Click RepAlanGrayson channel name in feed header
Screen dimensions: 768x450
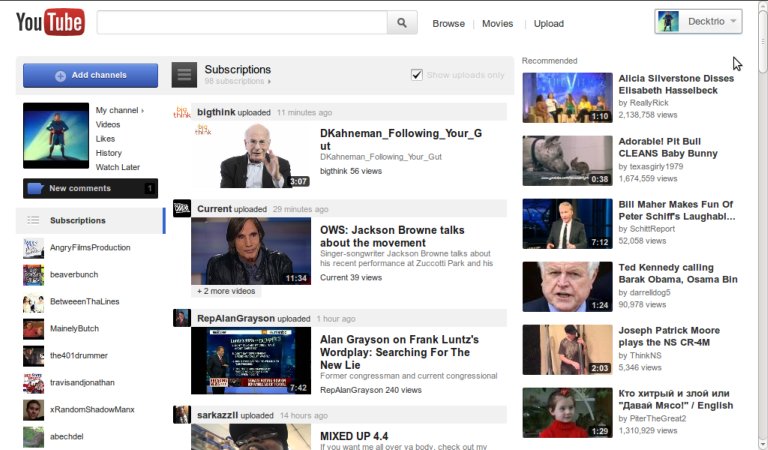tap(236, 318)
